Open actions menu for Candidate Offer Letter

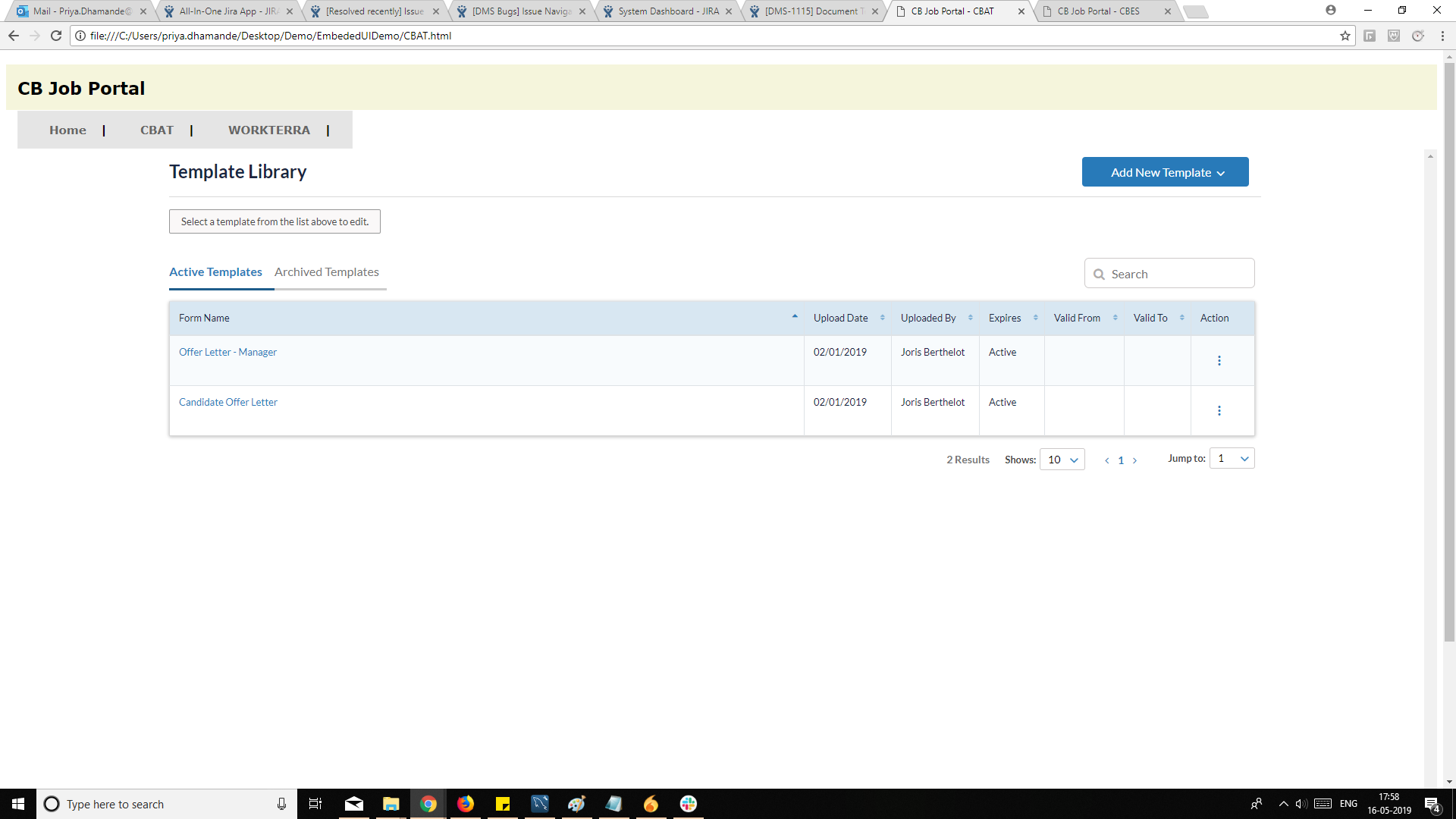coord(1219,411)
